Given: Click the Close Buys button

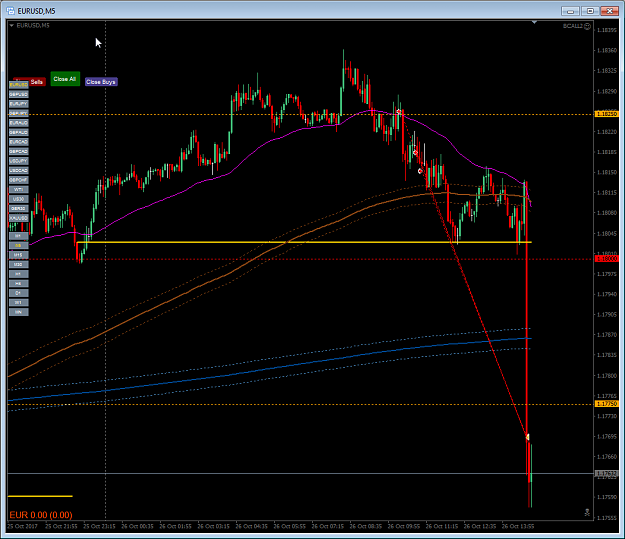Looking at the screenshot, I should click(x=101, y=82).
